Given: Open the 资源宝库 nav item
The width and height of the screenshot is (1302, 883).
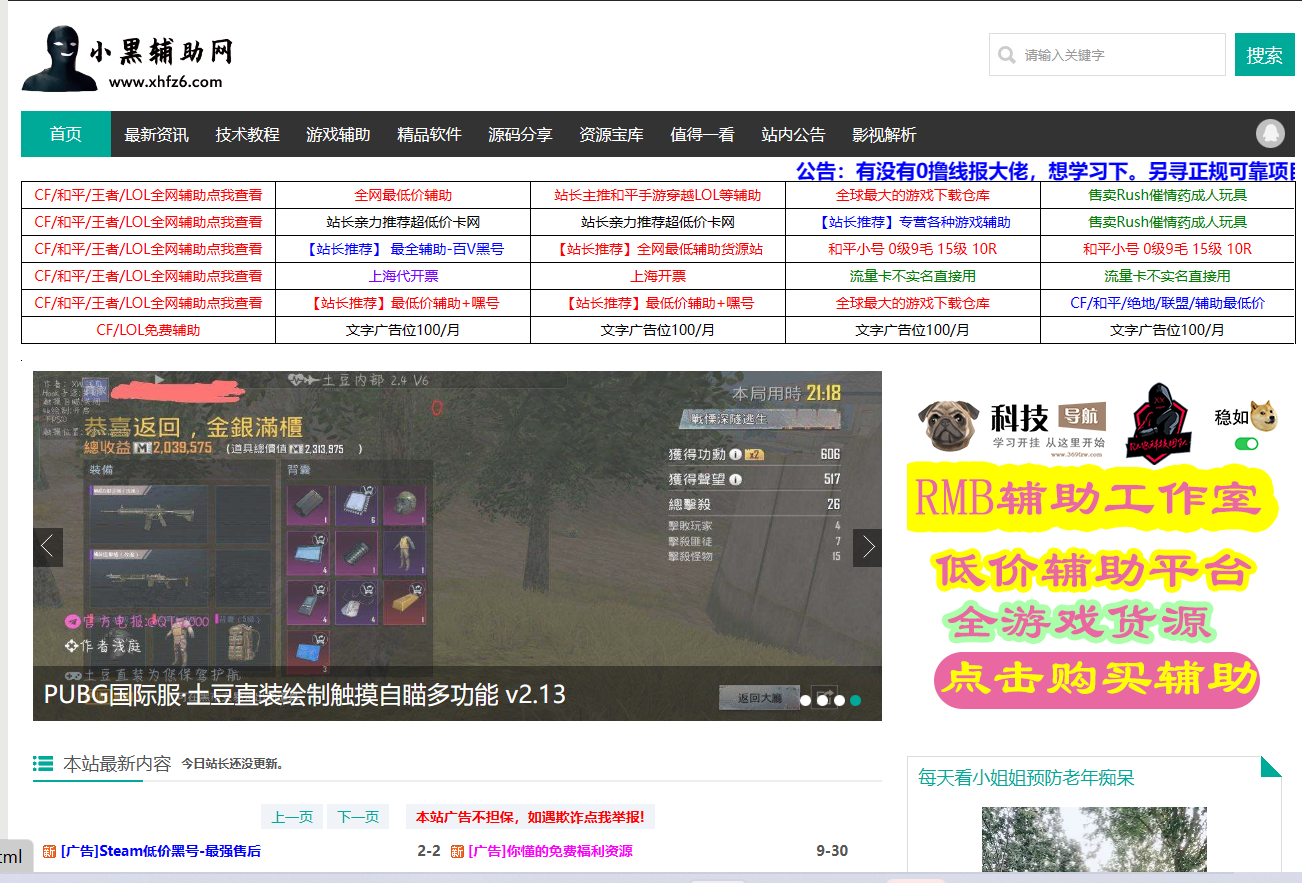Looking at the screenshot, I should click(x=611, y=134).
